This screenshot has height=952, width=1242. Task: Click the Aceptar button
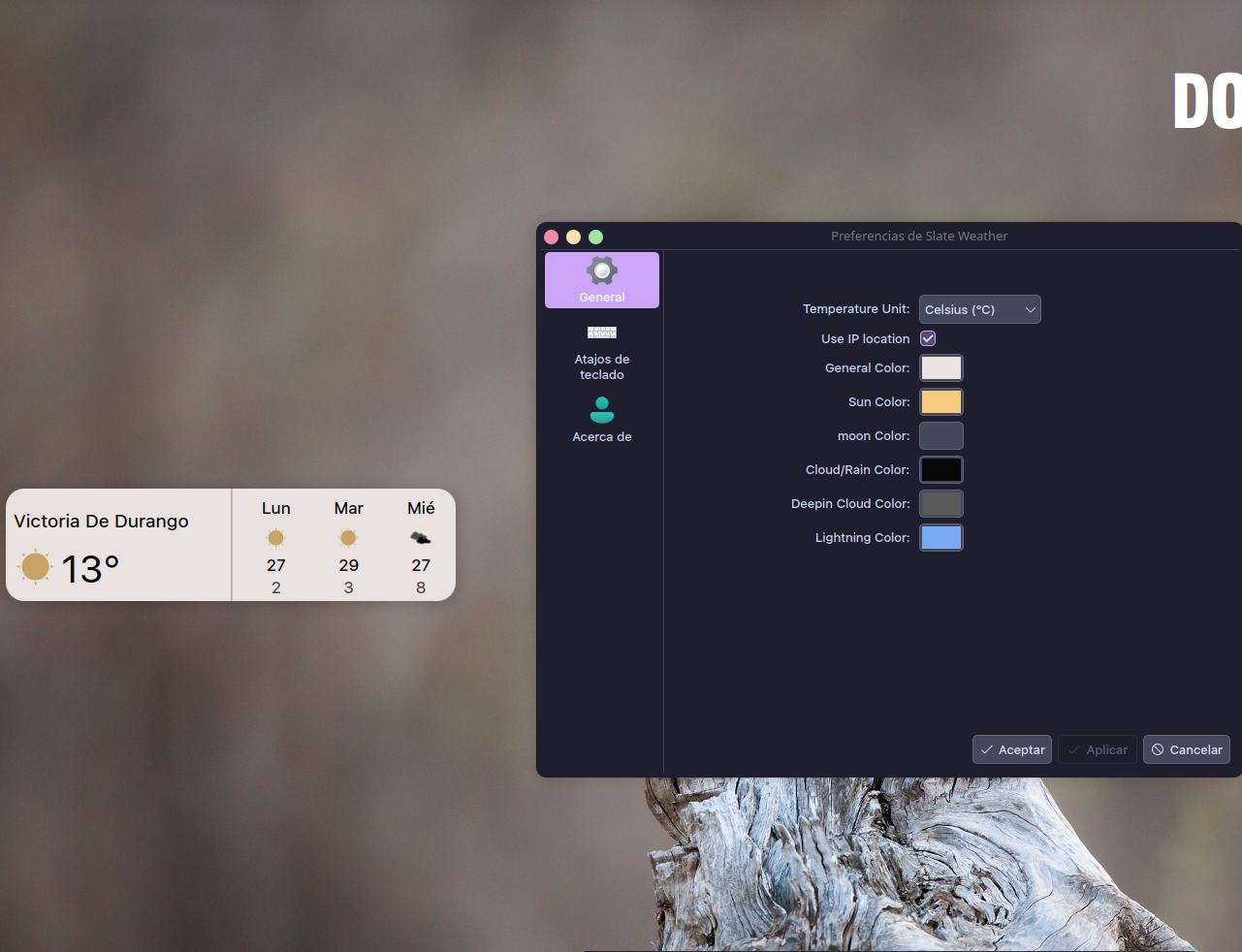pos(1012,749)
